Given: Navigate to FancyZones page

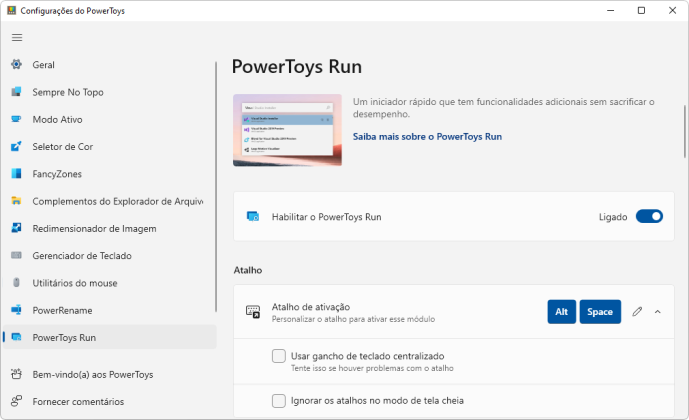Looking at the screenshot, I should [x=109, y=174].
